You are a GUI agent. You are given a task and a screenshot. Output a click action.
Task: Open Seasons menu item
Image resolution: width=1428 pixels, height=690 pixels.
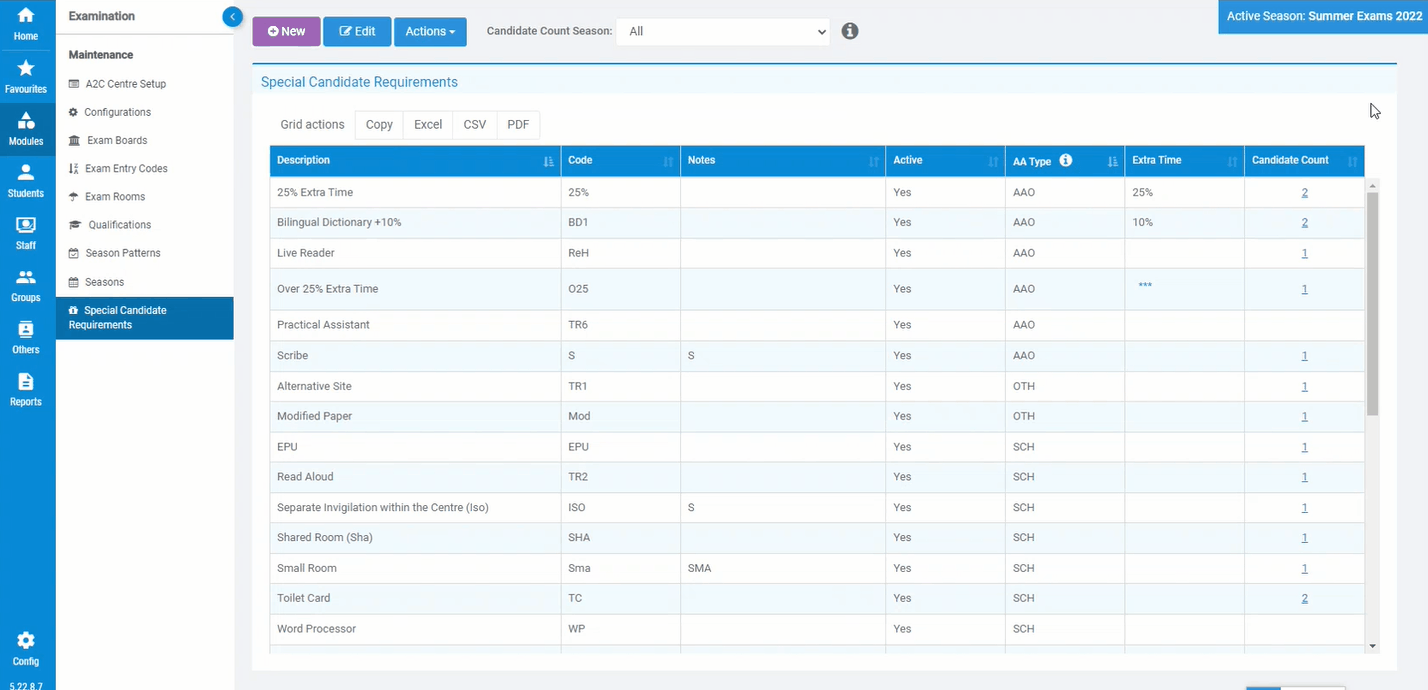coord(104,282)
